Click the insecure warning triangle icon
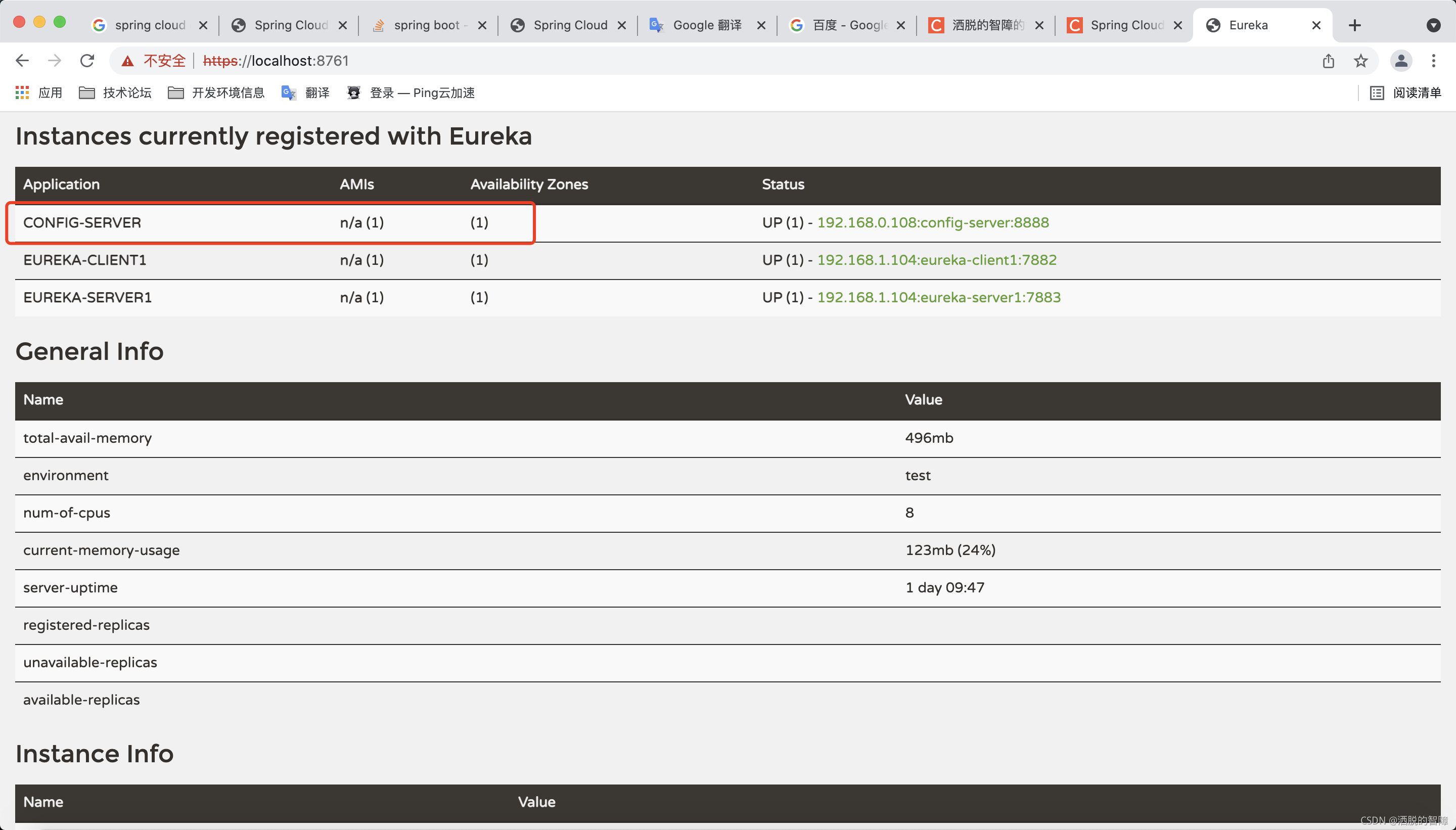This screenshot has width=1456, height=830. click(x=128, y=61)
